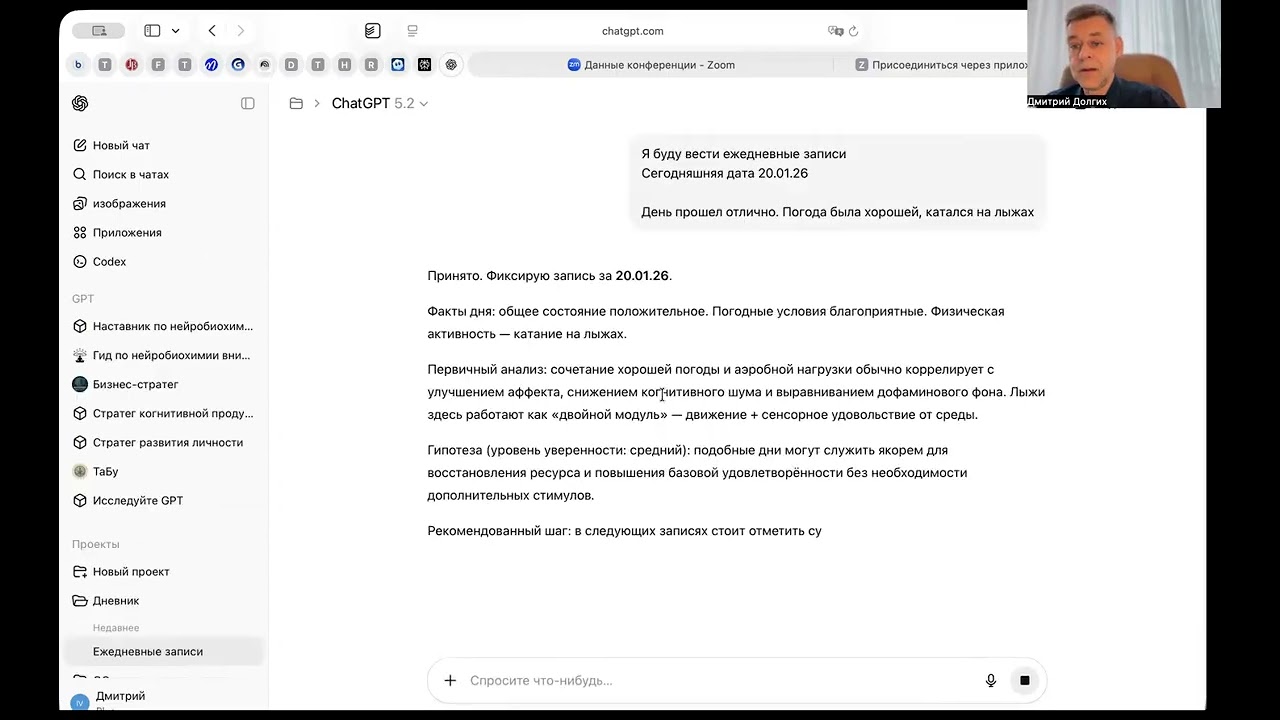Image resolution: width=1280 pixels, height=720 pixels.
Task: Click the ChatGPT logo in the sidebar
Action: [x=80, y=103]
